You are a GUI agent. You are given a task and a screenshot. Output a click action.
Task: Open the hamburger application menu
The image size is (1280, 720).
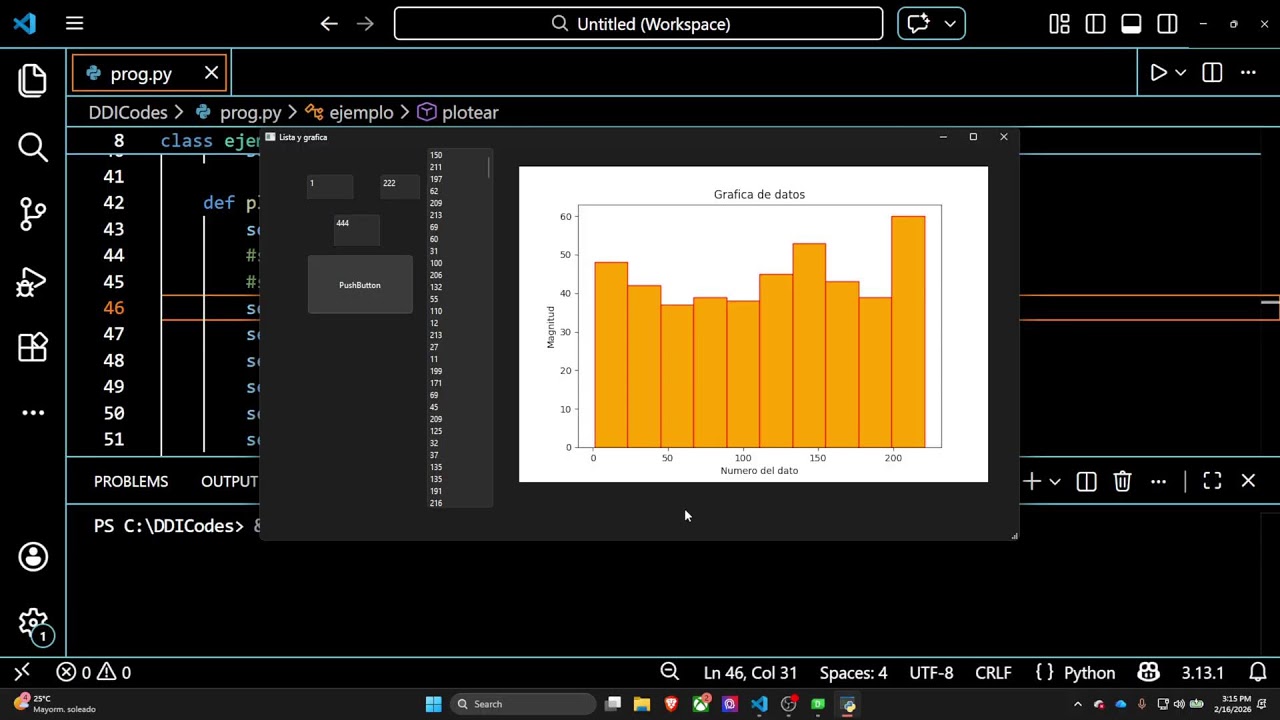pyautogui.click(x=75, y=23)
